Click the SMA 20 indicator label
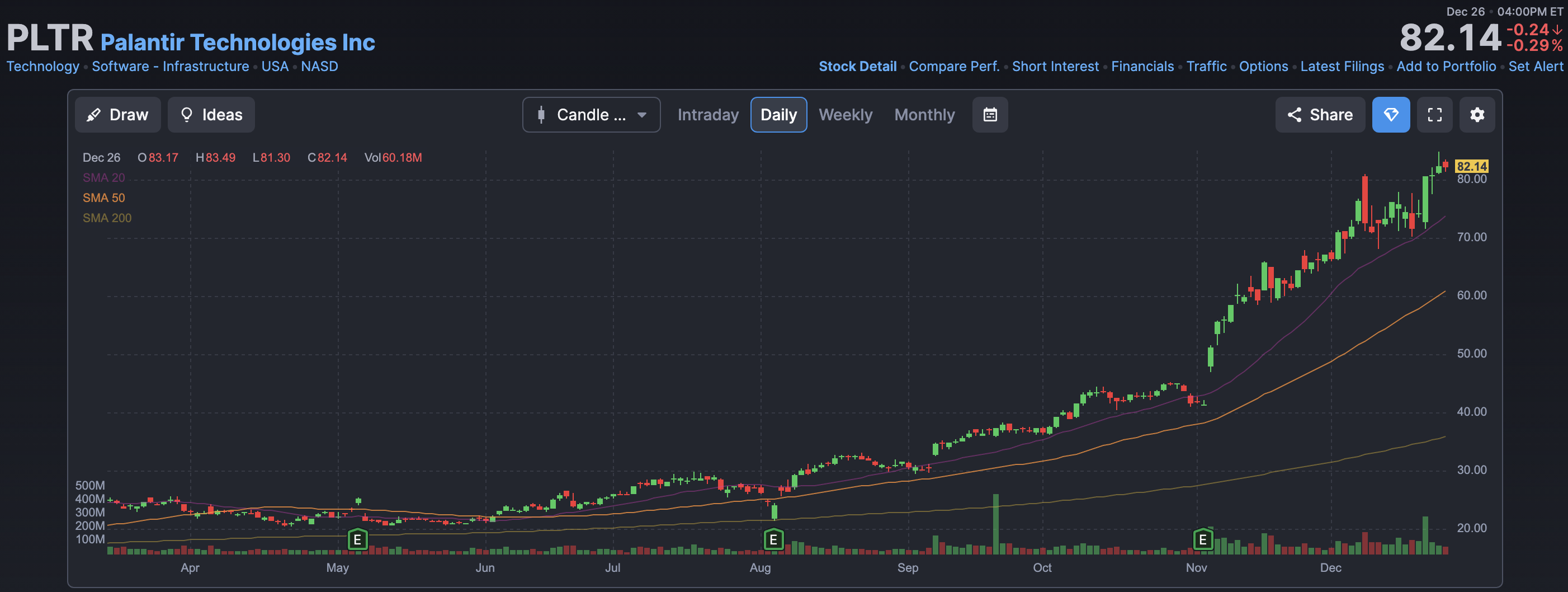The image size is (1568, 592). (x=103, y=178)
